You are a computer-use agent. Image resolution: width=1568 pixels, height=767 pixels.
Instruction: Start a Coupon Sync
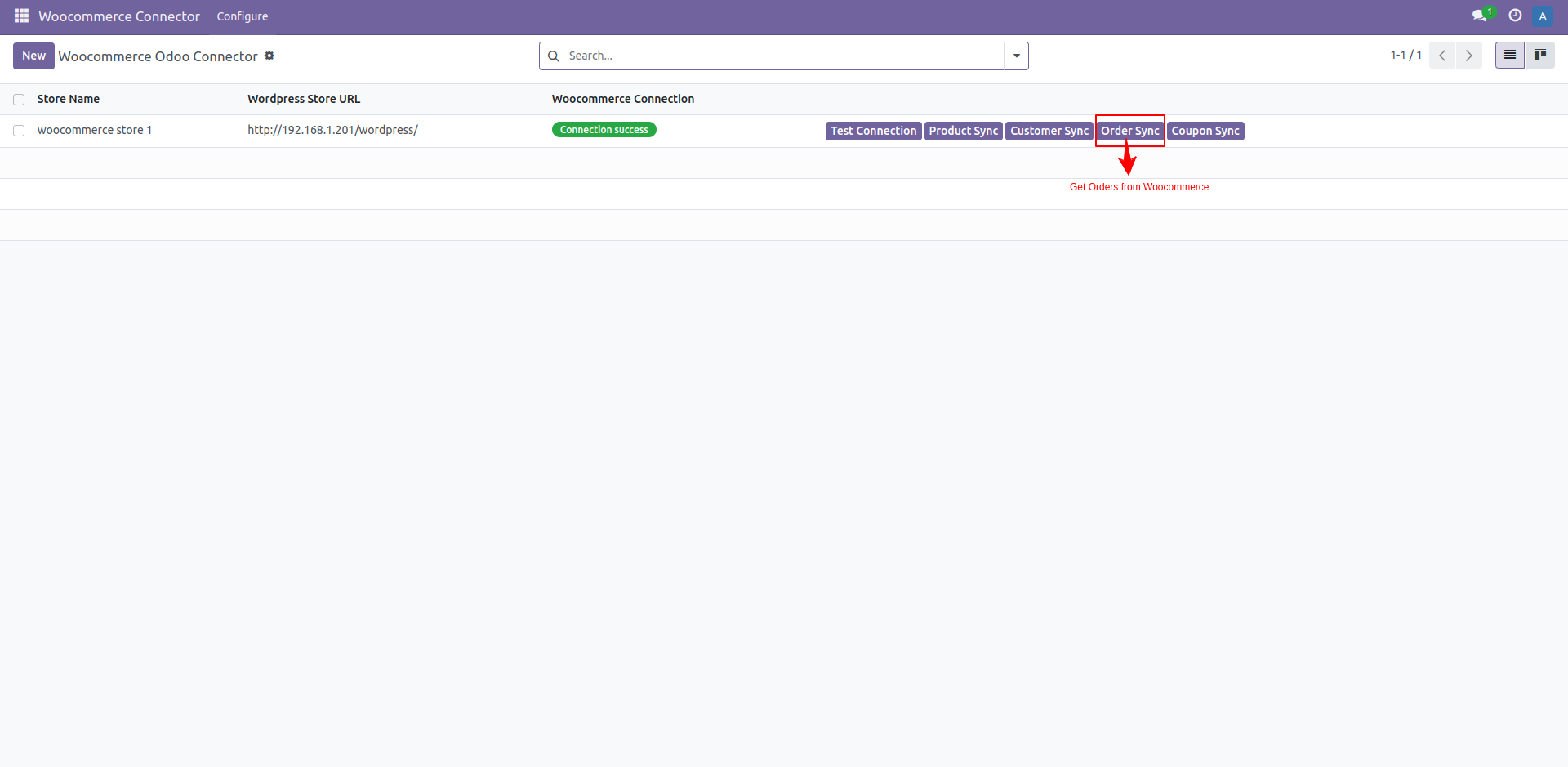click(x=1205, y=131)
